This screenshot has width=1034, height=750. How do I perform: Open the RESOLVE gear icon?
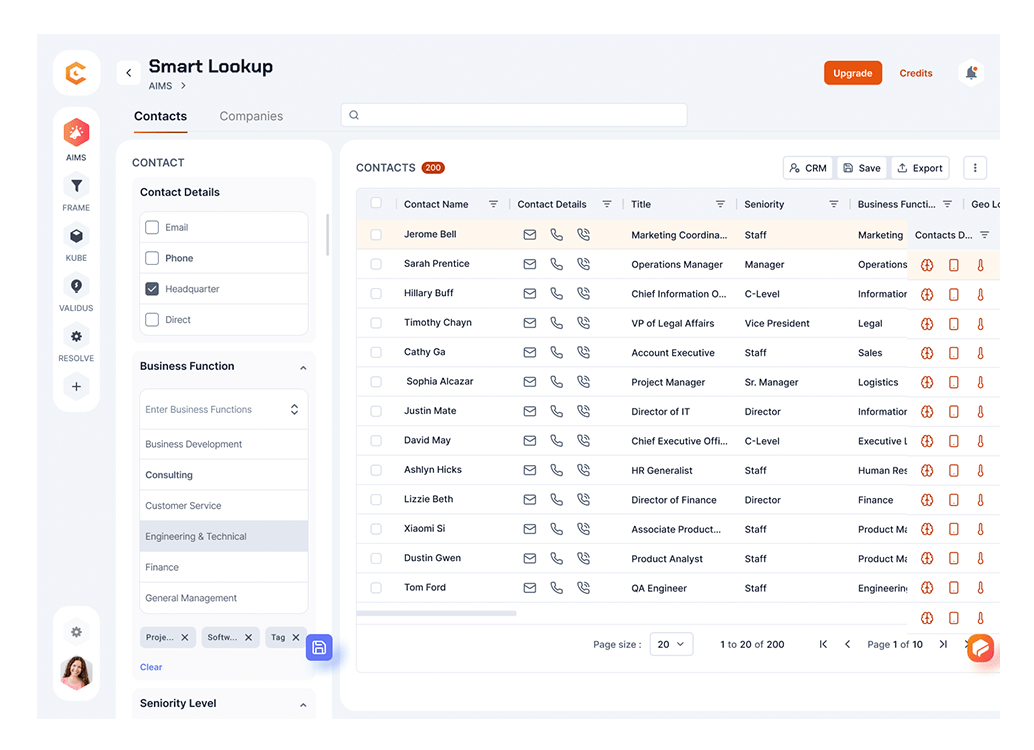(x=76, y=337)
